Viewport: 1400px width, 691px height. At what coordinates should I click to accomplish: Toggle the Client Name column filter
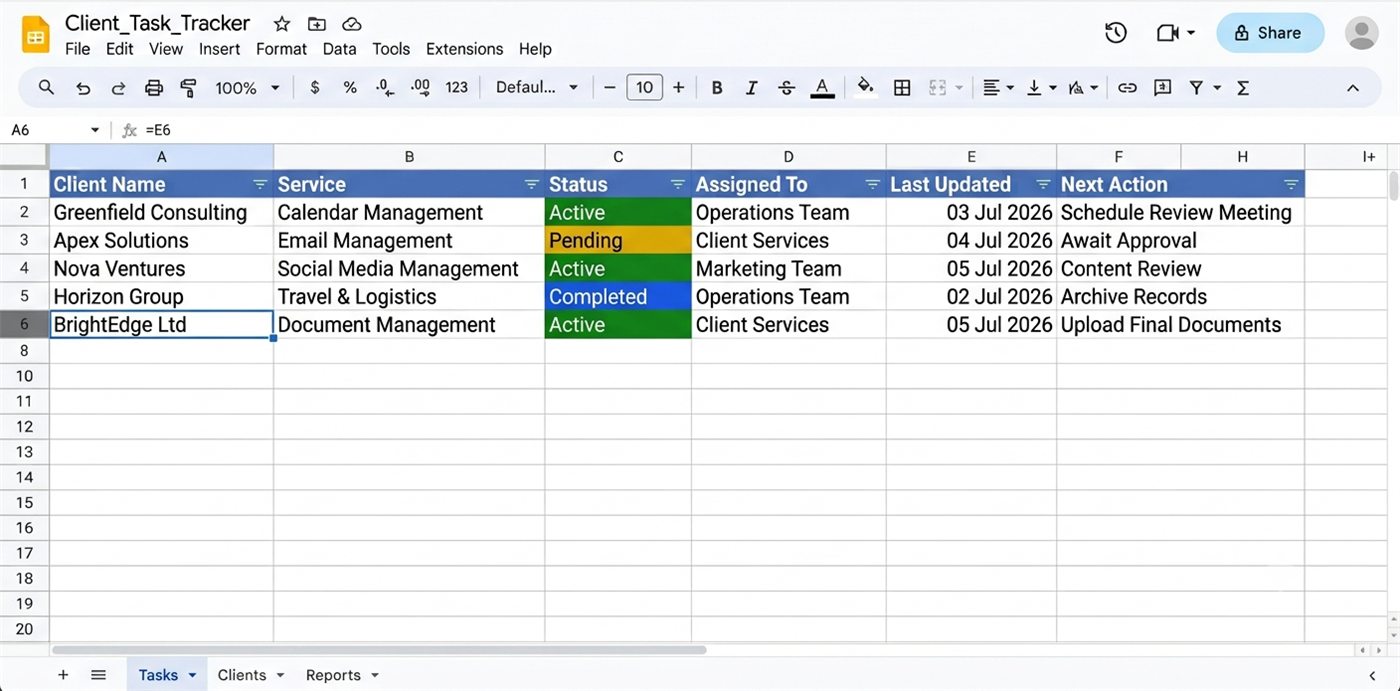click(x=260, y=184)
